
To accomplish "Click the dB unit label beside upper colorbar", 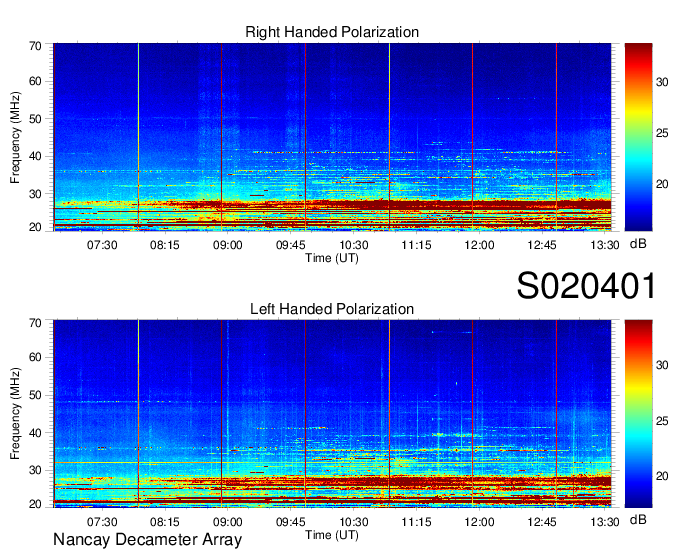I will pyautogui.click(x=638, y=244).
